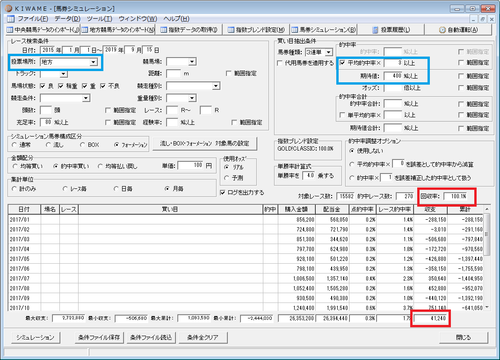Image resolution: width=500 pixels, height=360 pixels.
Task: Open the 競走種別 dropdown
Action: click(x=216, y=86)
